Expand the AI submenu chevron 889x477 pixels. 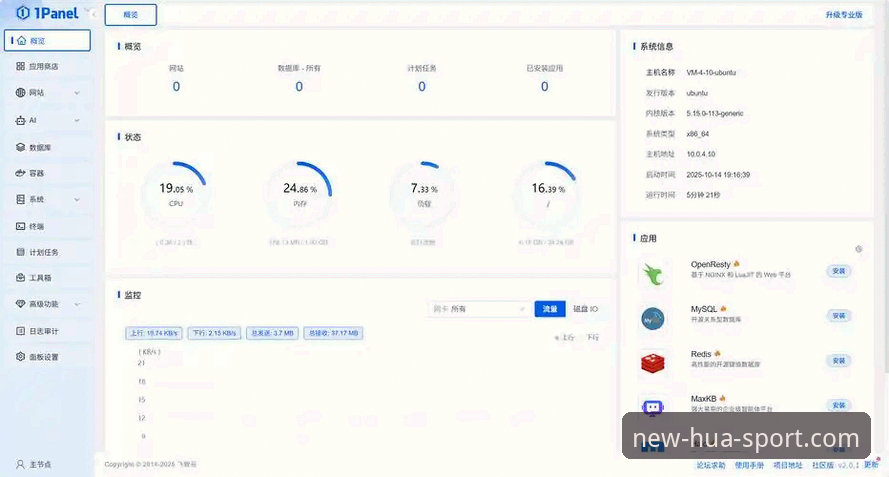click(77, 120)
